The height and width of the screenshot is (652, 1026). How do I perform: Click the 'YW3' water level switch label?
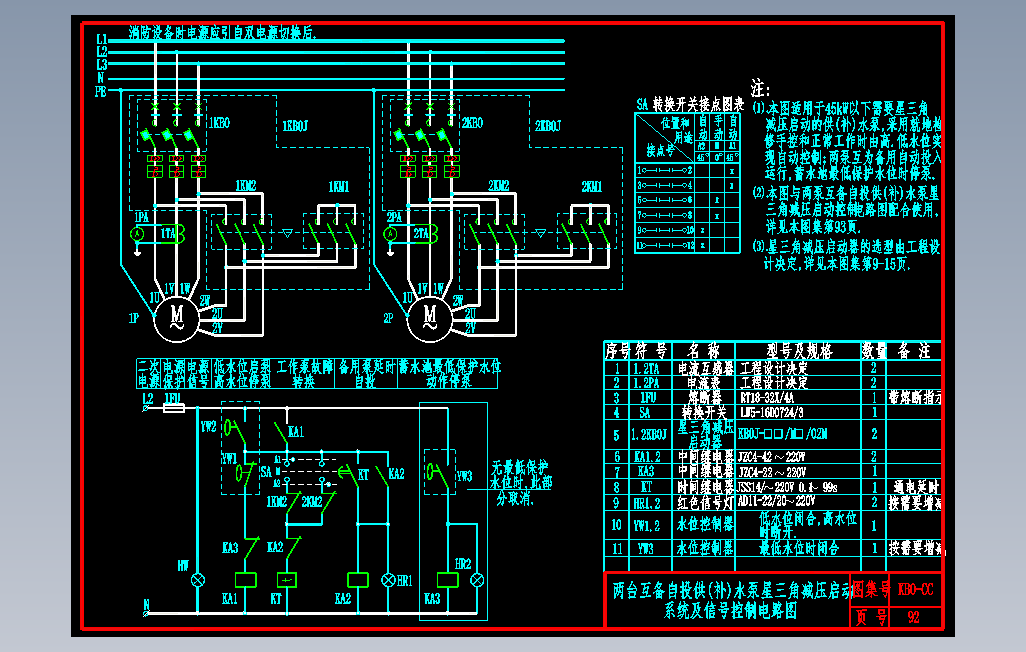point(464,476)
